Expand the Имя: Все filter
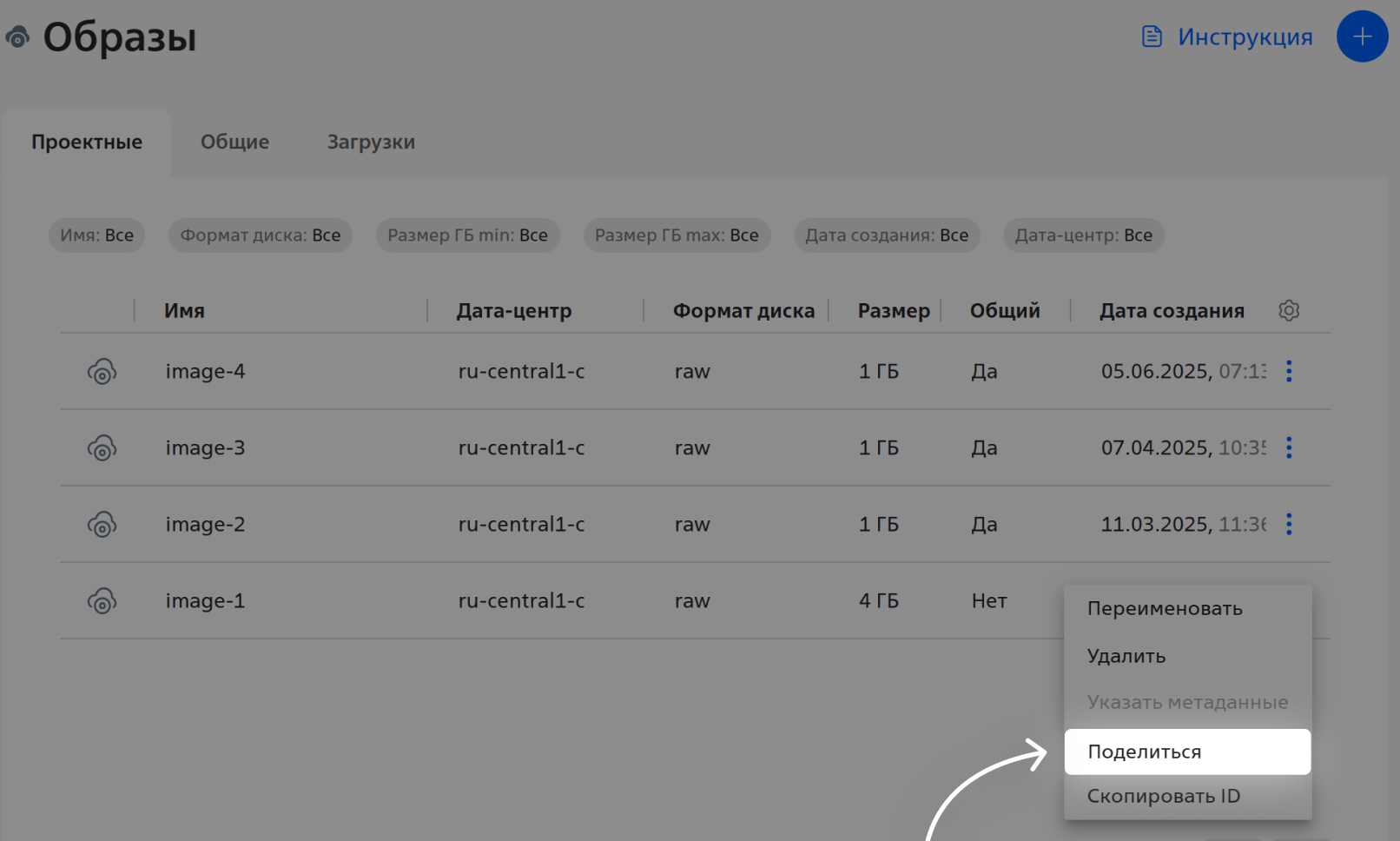The width and height of the screenshot is (1400, 841). click(x=96, y=235)
